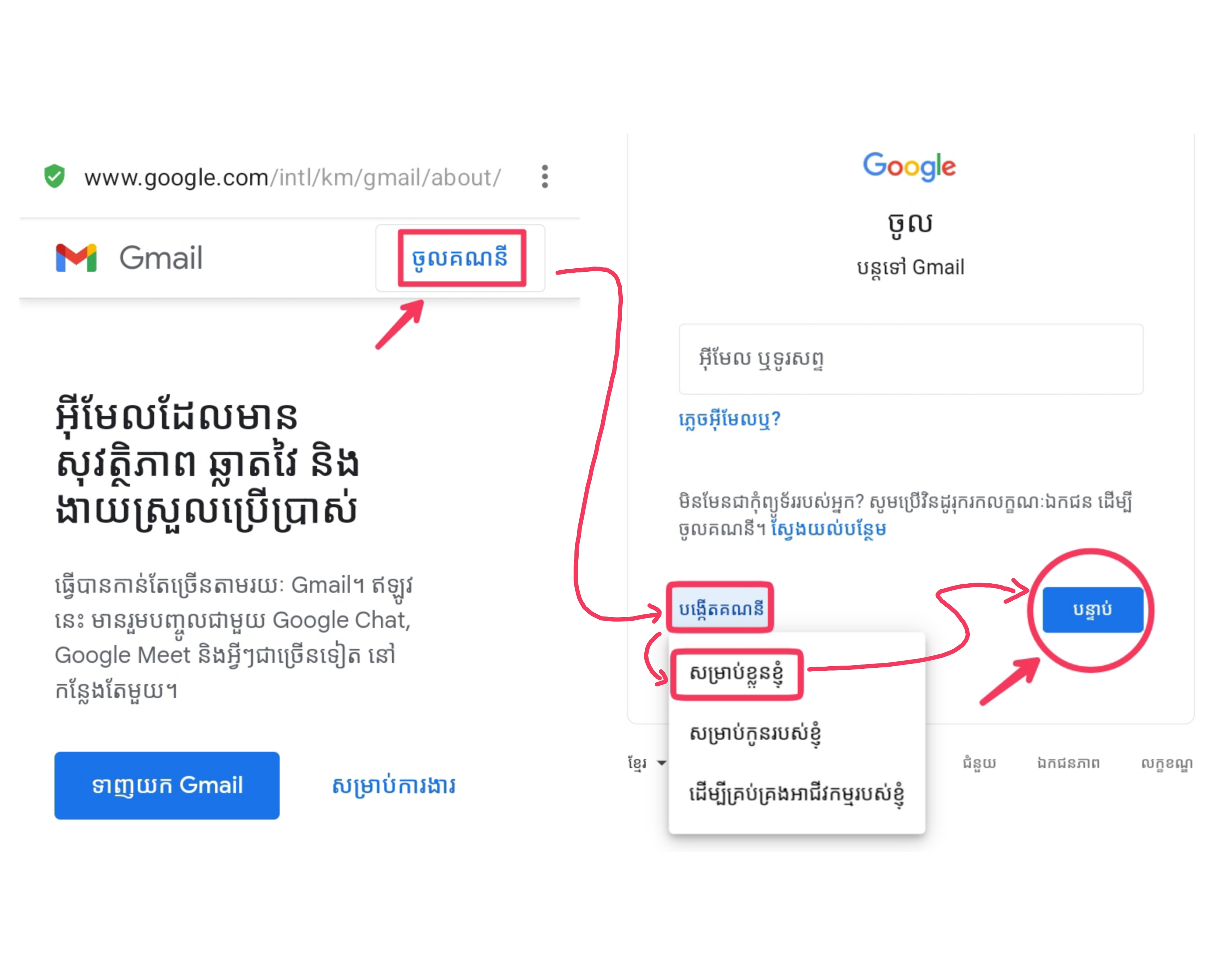The width and height of the screenshot is (1223, 980).
Task: Open the three-dot browser menu
Action: [x=544, y=177]
